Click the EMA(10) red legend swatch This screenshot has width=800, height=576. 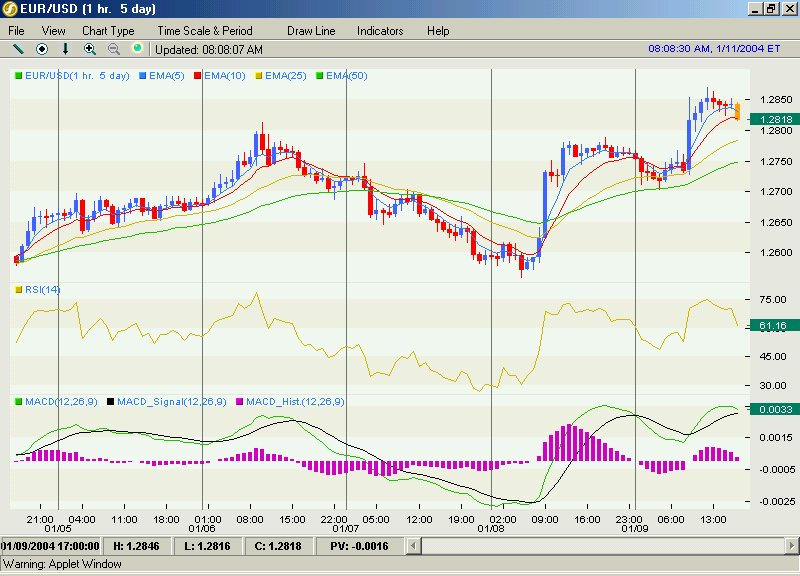[x=197, y=76]
